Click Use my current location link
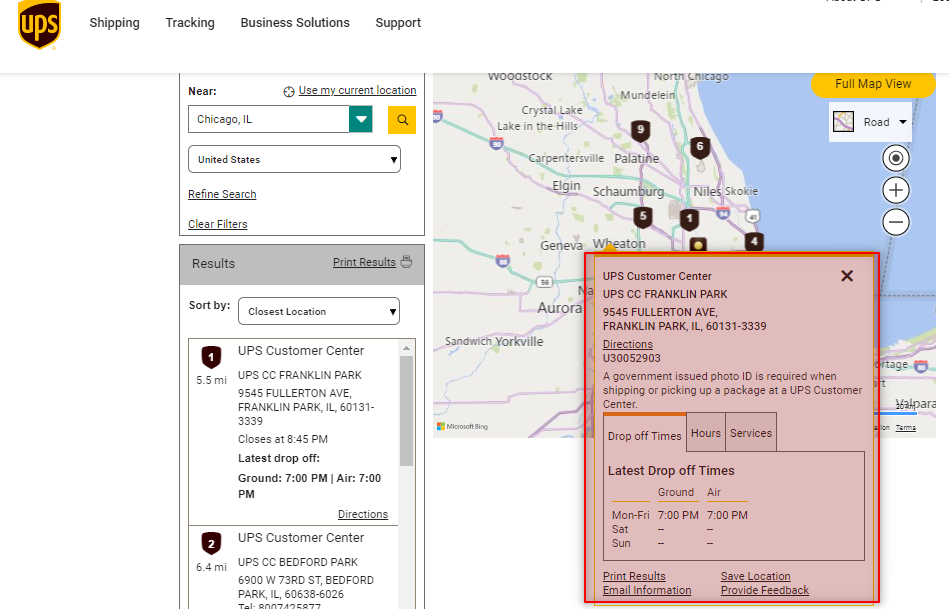Viewport: 949px width, 609px height. pos(357,90)
